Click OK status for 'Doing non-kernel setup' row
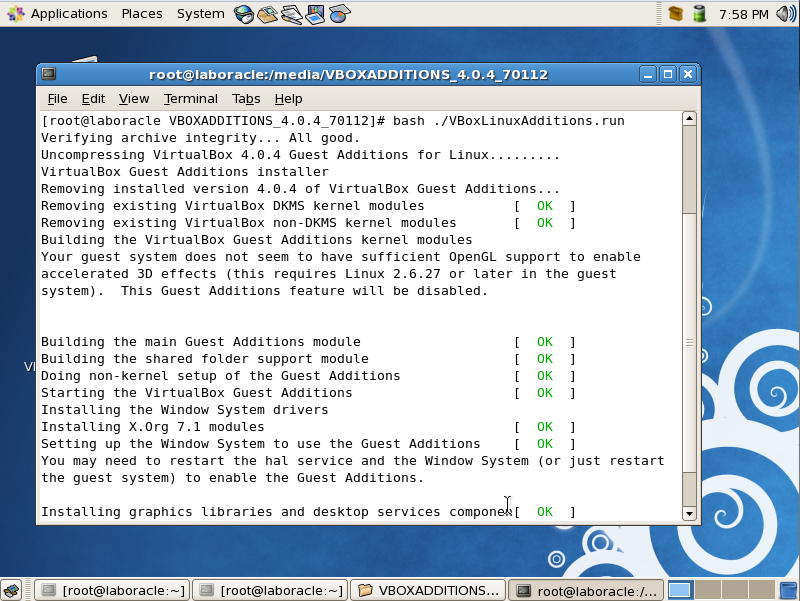Image resolution: width=800 pixels, height=601 pixels. pyautogui.click(x=544, y=375)
